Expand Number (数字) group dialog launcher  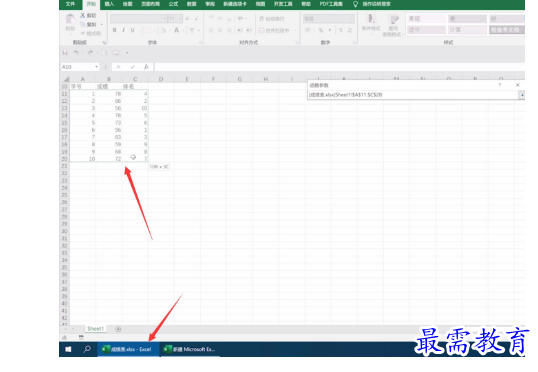coord(354,43)
